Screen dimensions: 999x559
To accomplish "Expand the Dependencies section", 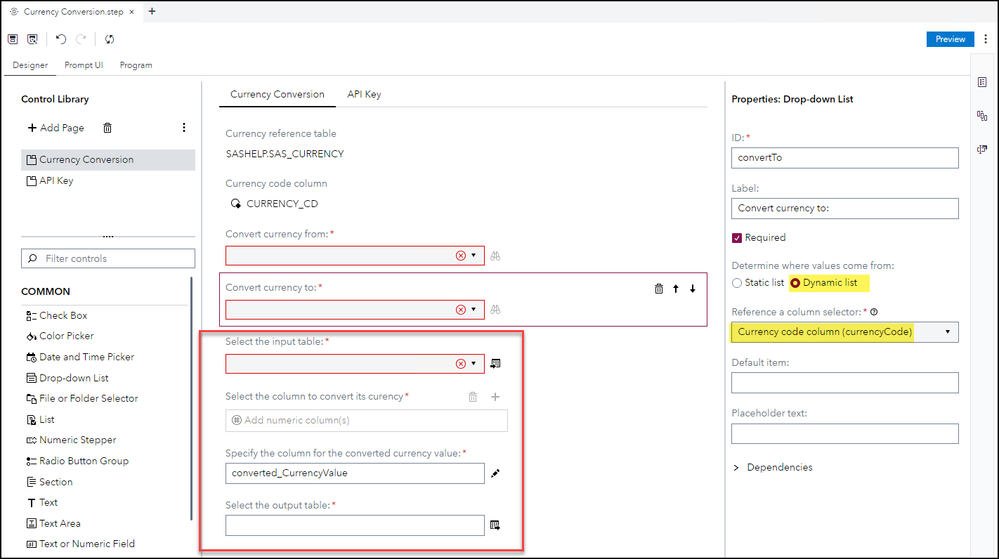I will point(737,467).
